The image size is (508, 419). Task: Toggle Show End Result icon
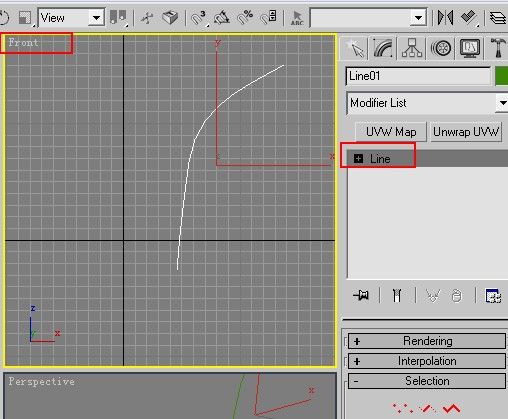[397, 295]
